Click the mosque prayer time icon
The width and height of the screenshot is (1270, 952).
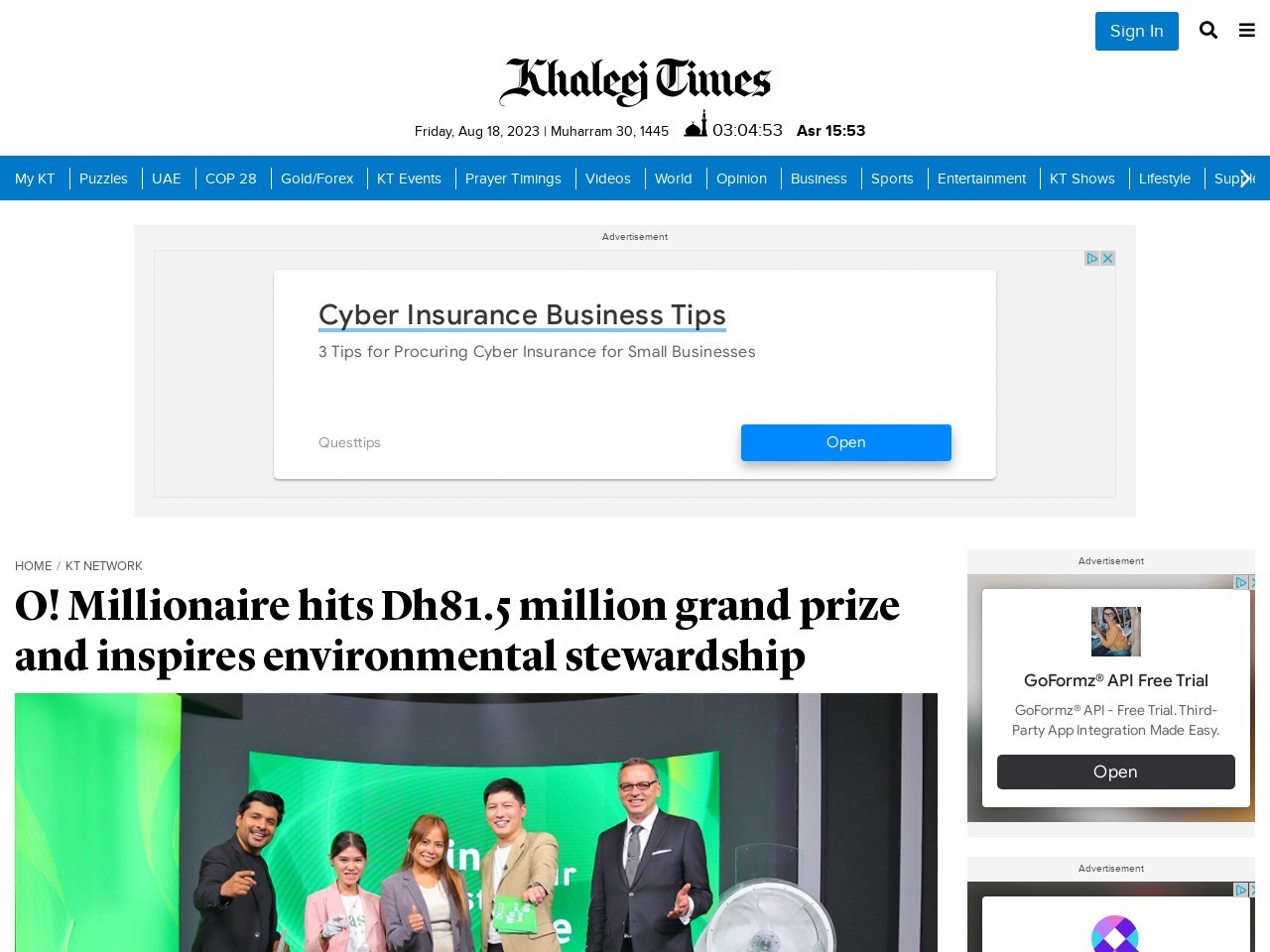pos(696,124)
